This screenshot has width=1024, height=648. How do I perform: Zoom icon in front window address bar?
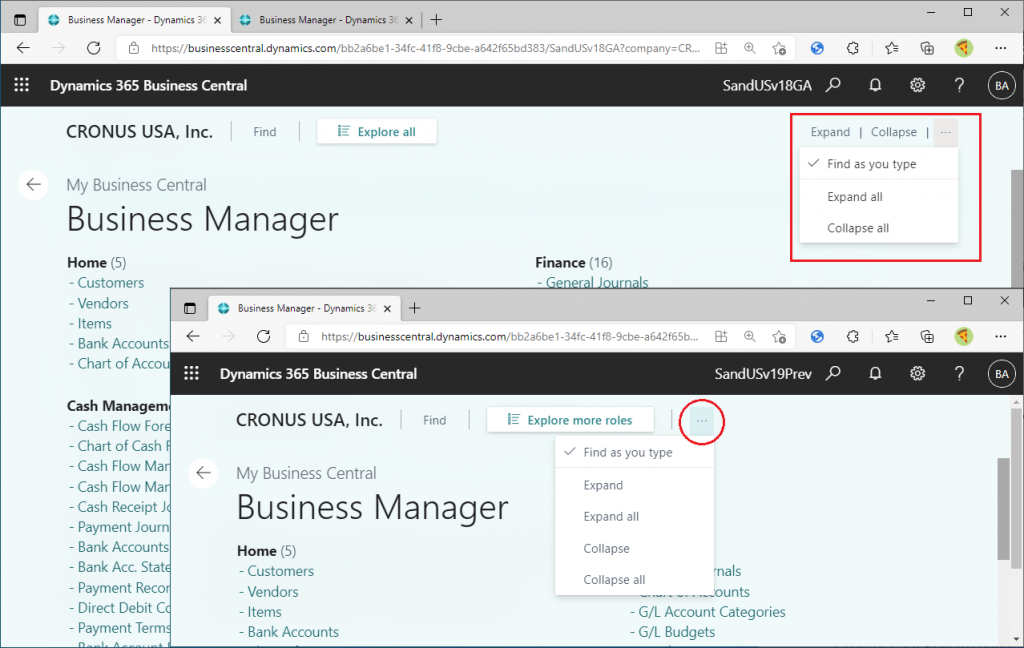click(750, 336)
